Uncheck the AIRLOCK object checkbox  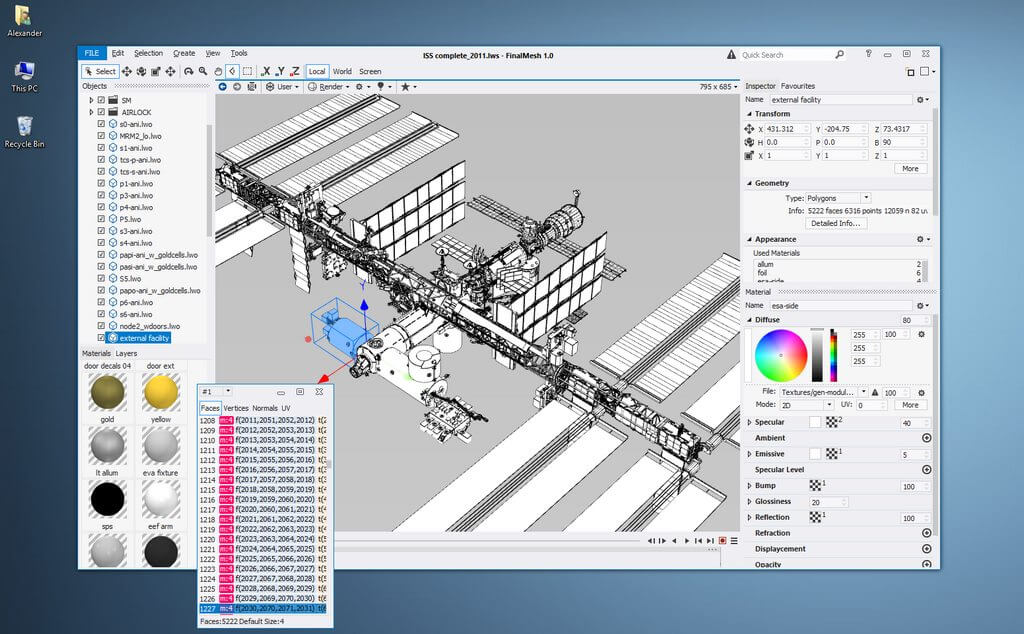(x=100, y=112)
